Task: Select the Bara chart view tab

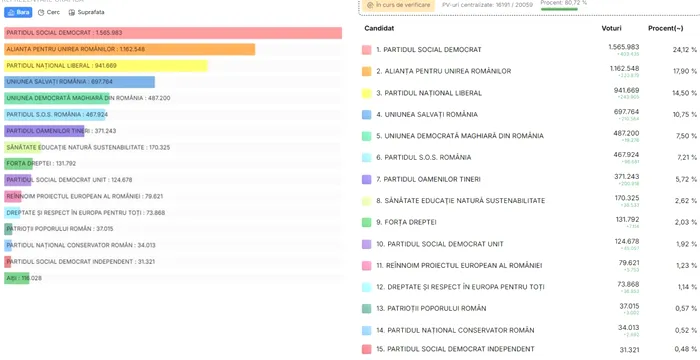Action: click(x=18, y=13)
